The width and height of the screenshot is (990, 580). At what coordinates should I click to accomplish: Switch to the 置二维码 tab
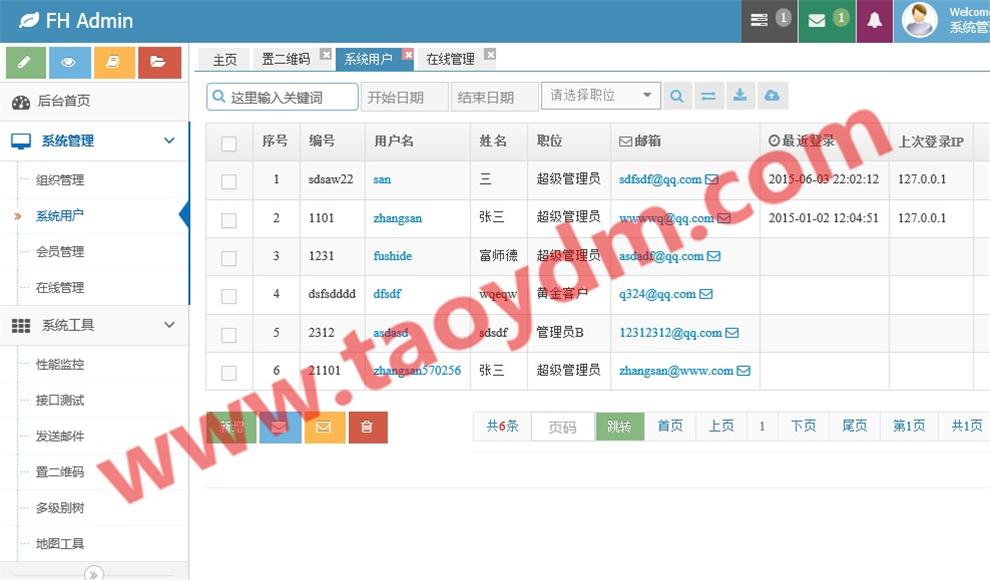tap(286, 59)
